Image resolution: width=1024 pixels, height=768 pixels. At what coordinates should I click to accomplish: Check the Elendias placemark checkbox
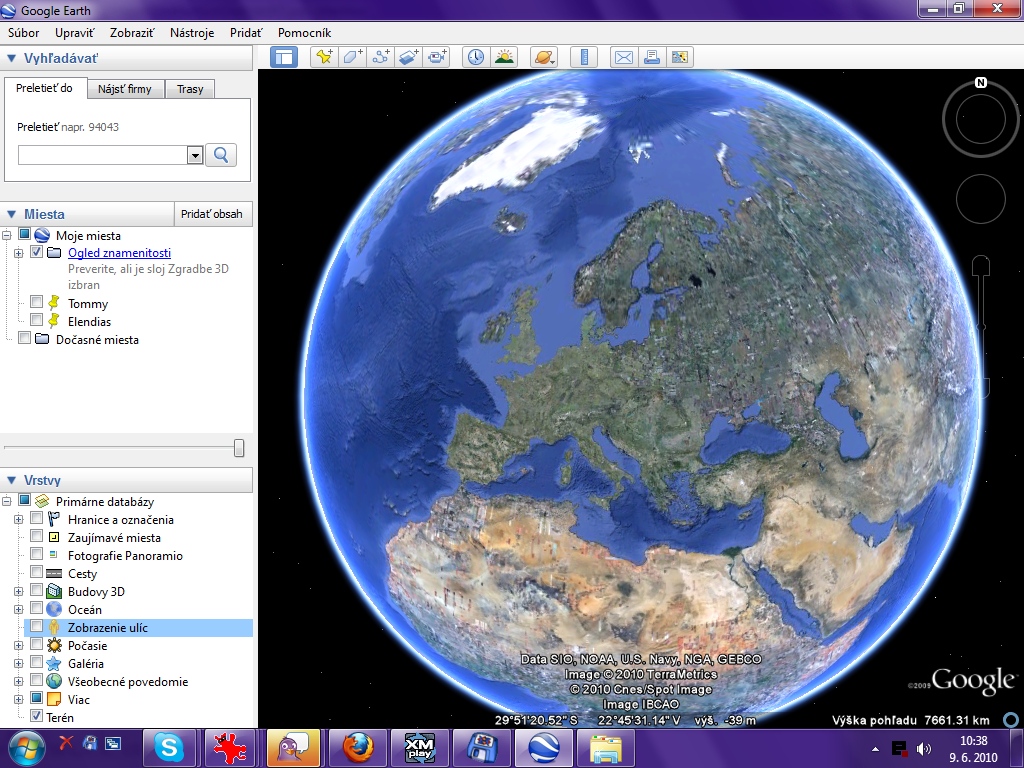click(37, 320)
